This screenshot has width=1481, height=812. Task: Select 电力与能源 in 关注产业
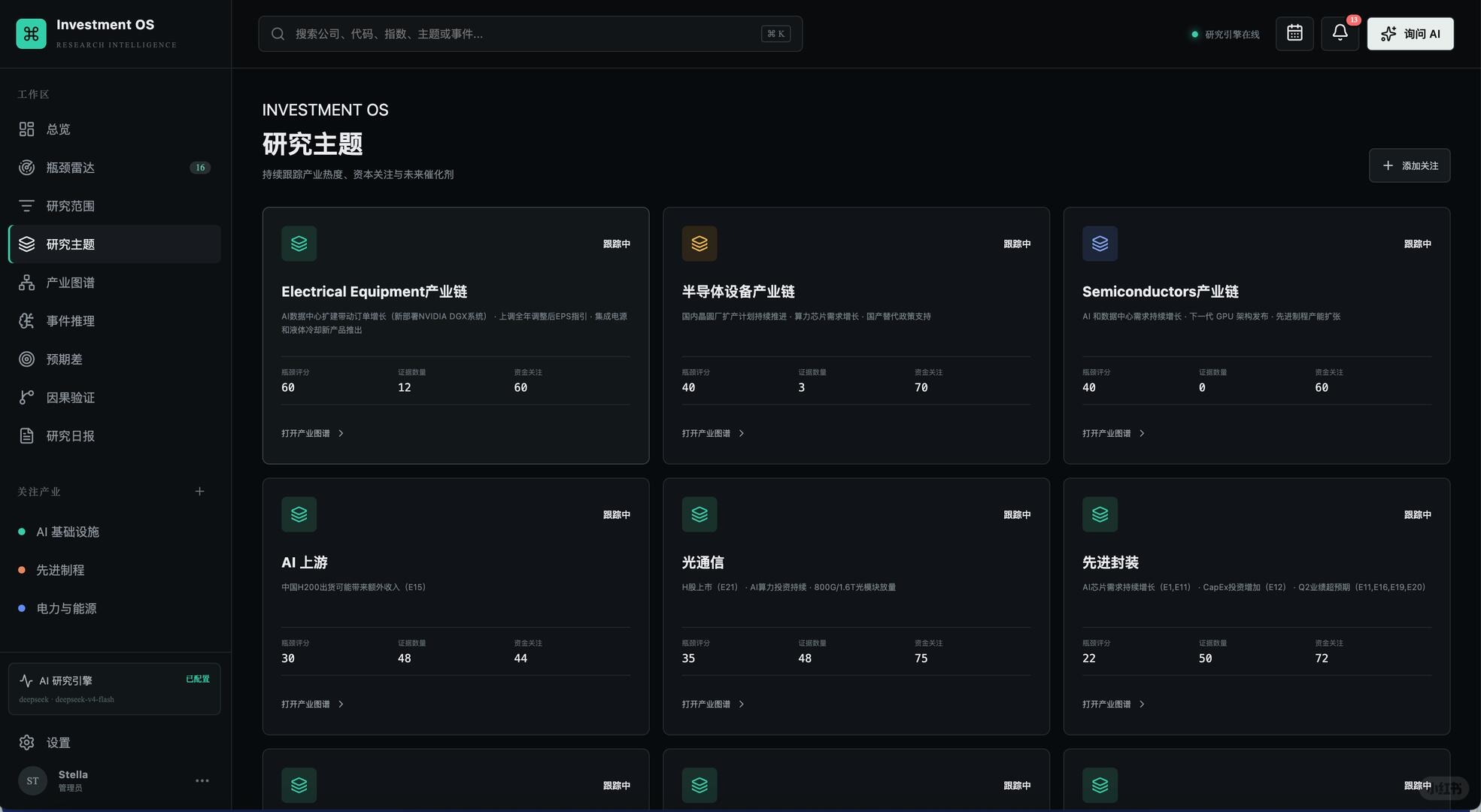tap(114, 609)
